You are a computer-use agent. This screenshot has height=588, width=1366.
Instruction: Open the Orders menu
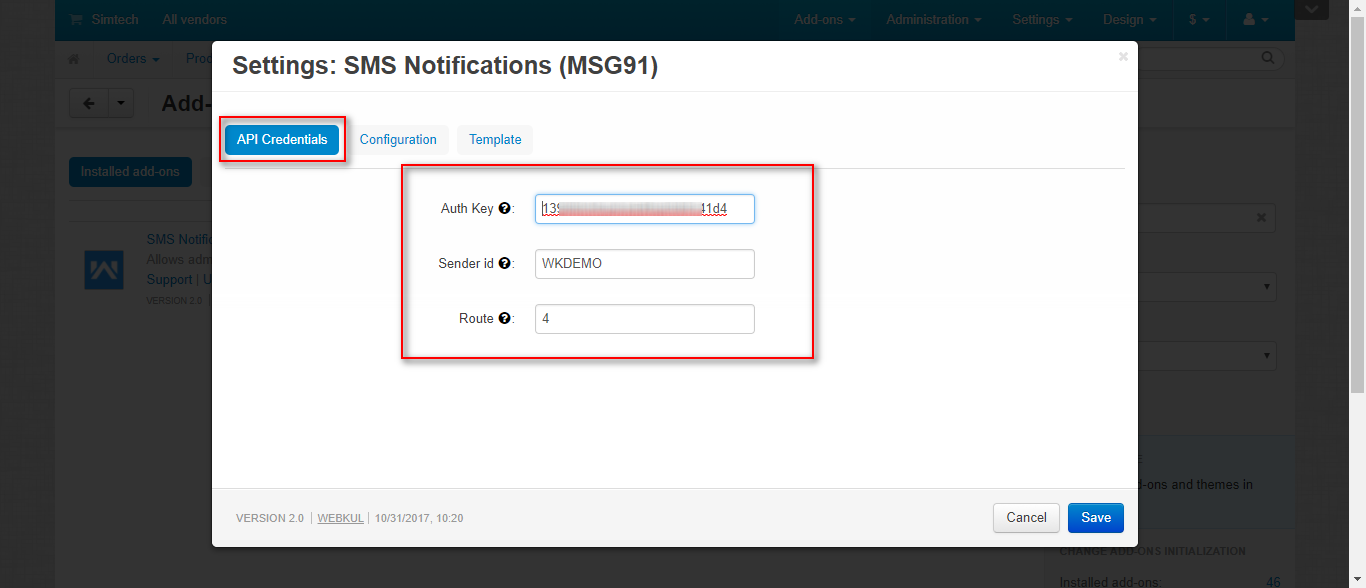[133, 59]
